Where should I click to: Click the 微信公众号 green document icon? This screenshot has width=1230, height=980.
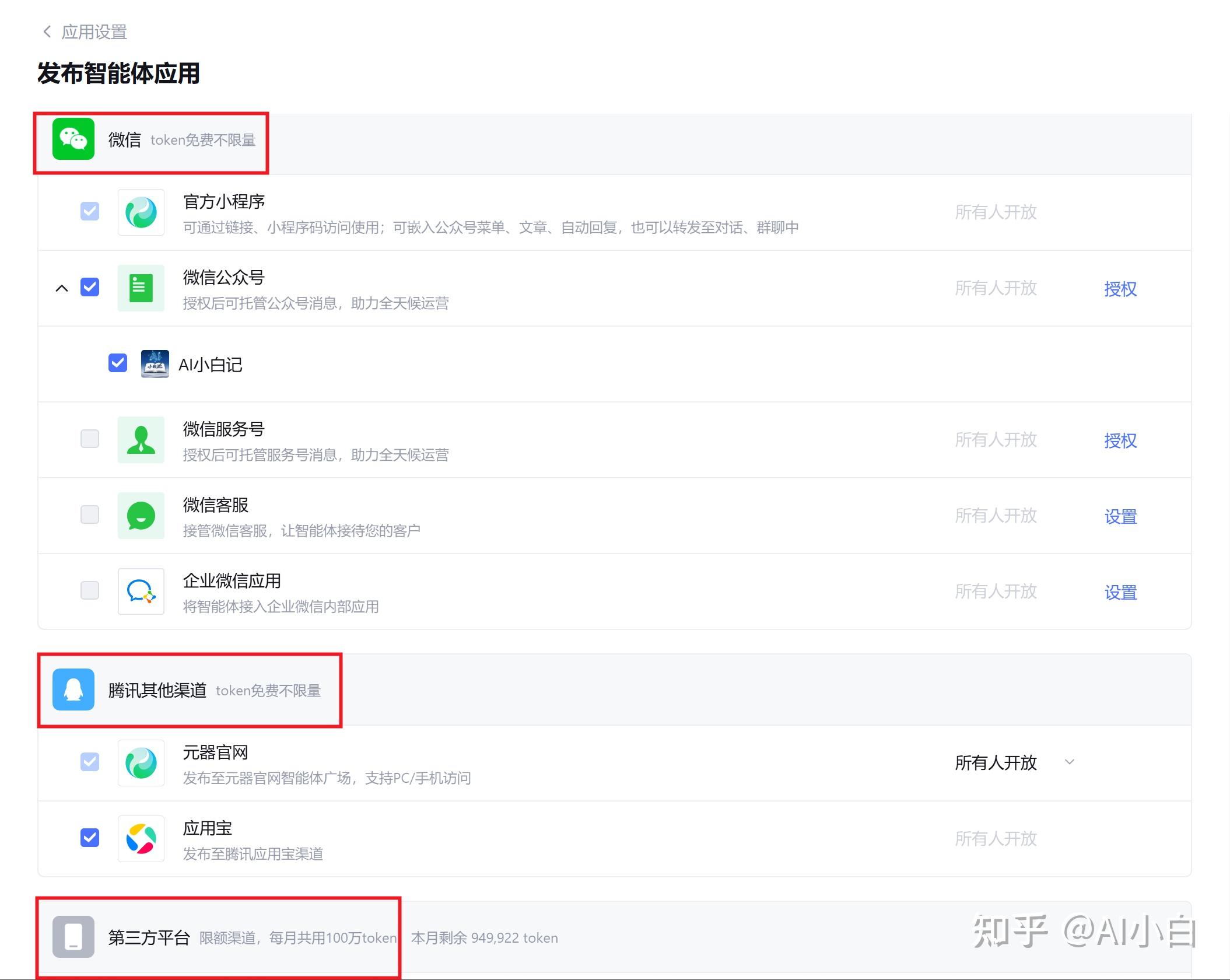(x=141, y=288)
